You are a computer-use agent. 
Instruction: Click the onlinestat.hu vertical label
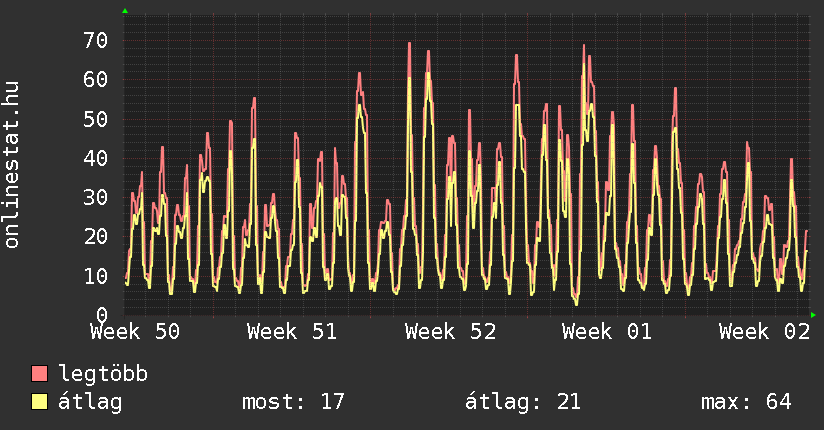[12, 165]
